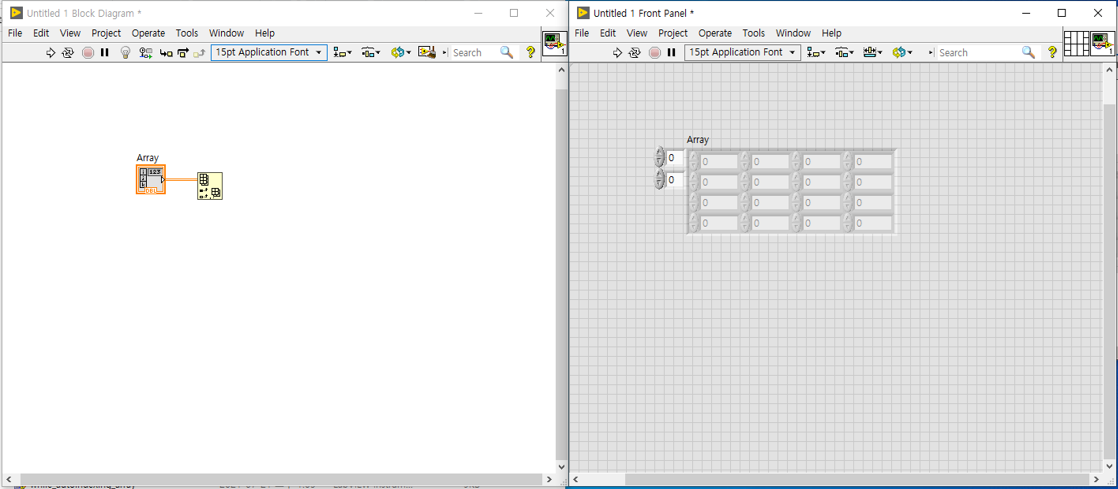Open Edit menu in Front Panel window
The height and width of the screenshot is (489, 1118).
[607, 33]
